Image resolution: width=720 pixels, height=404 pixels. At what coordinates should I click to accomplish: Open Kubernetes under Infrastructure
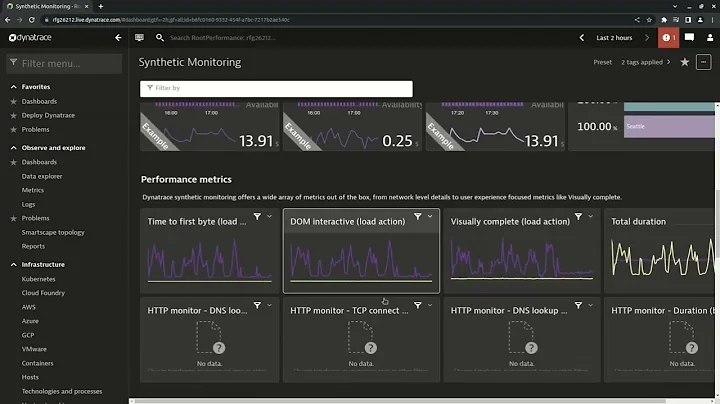(38, 279)
